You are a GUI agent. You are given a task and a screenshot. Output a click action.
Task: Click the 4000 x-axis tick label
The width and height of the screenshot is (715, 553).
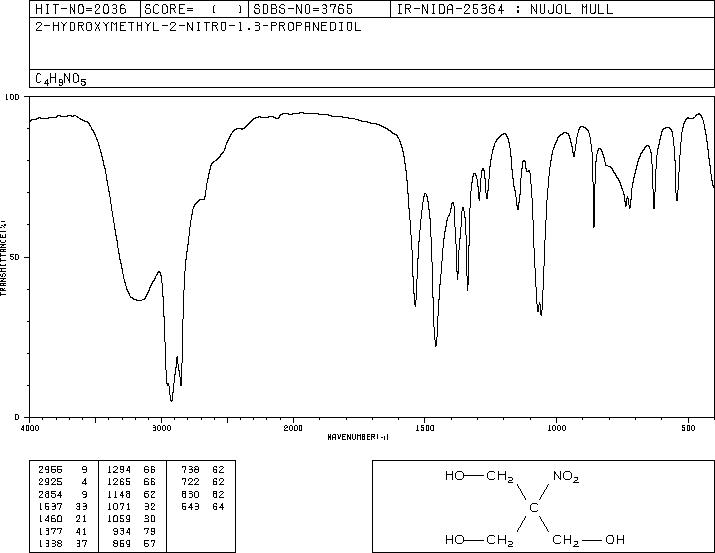(30, 428)
